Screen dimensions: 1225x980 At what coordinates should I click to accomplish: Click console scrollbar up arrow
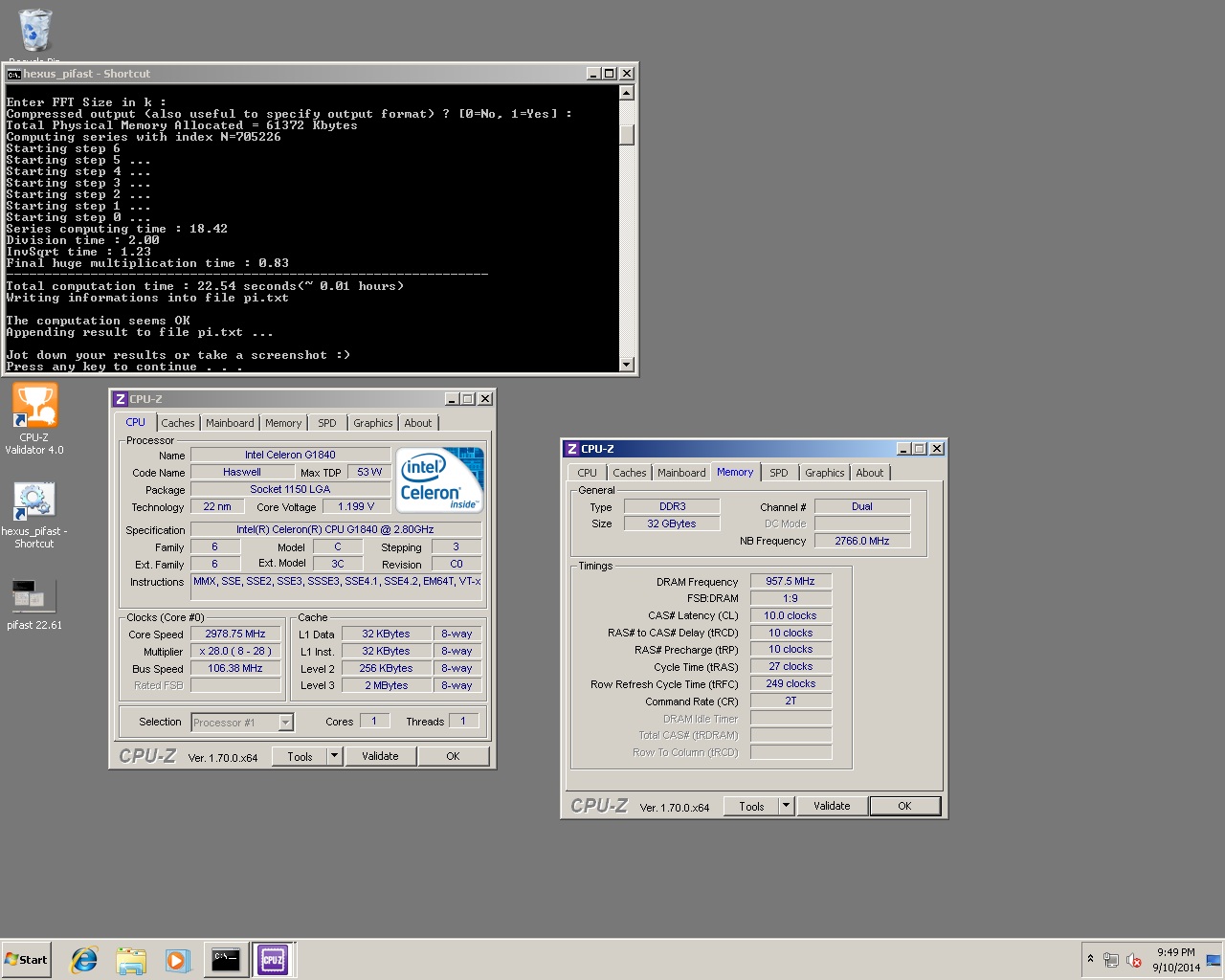pos(627,93)
